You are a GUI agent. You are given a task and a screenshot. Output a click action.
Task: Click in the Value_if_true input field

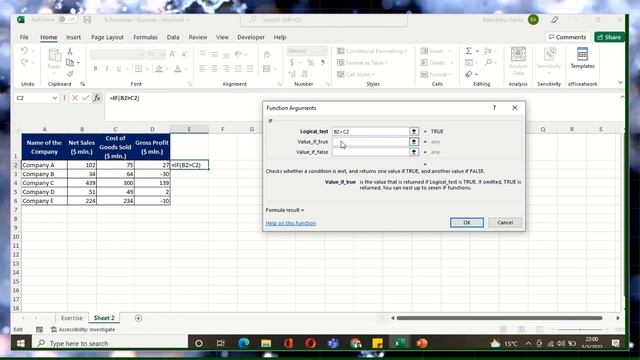click(x=371, y=142)
